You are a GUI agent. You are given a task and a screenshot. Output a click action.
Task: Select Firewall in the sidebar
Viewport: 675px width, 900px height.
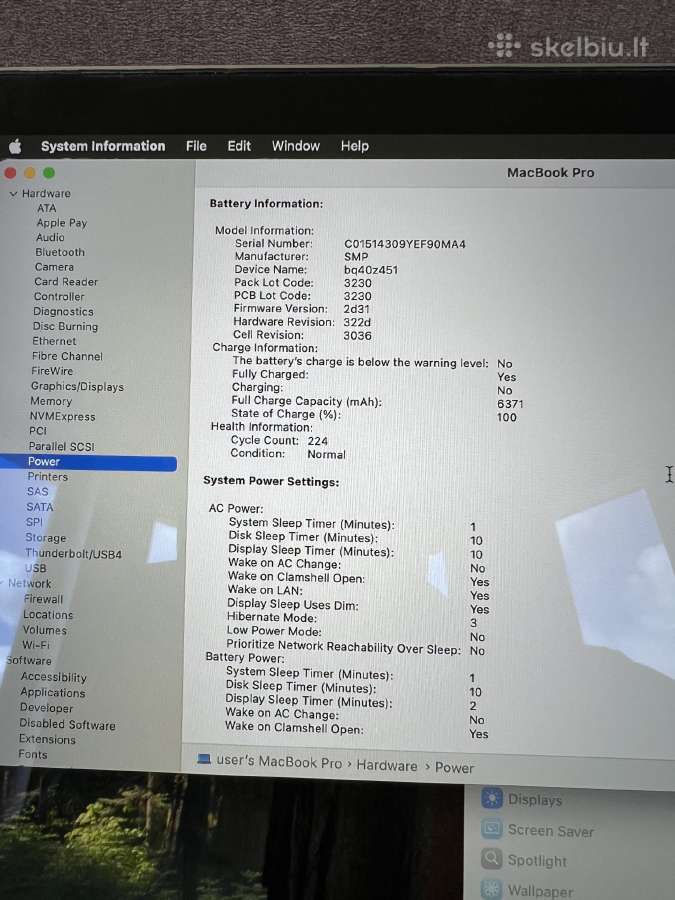click(x=43, y=599)
